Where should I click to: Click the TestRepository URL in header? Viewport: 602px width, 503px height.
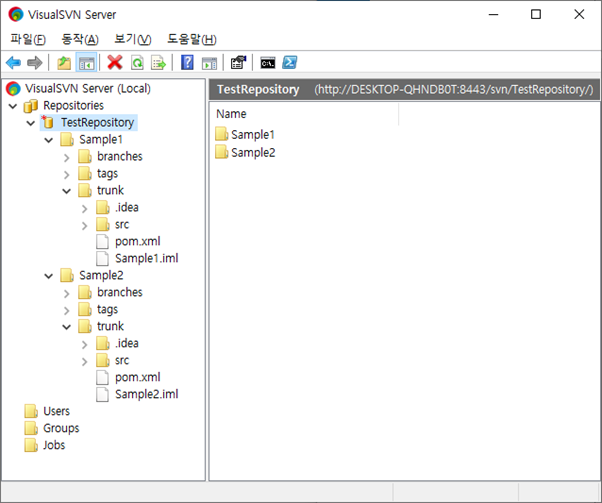(x=453, y=89)
